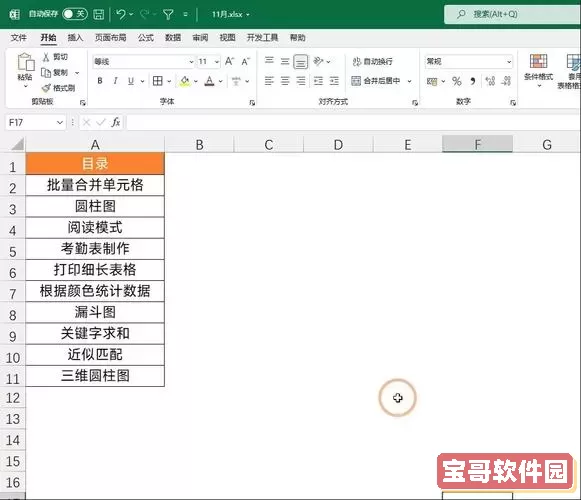Screen dimensions: 581x500
Task: Click the 粘贴 paste clipboard icon
Action: click(26, 62)
